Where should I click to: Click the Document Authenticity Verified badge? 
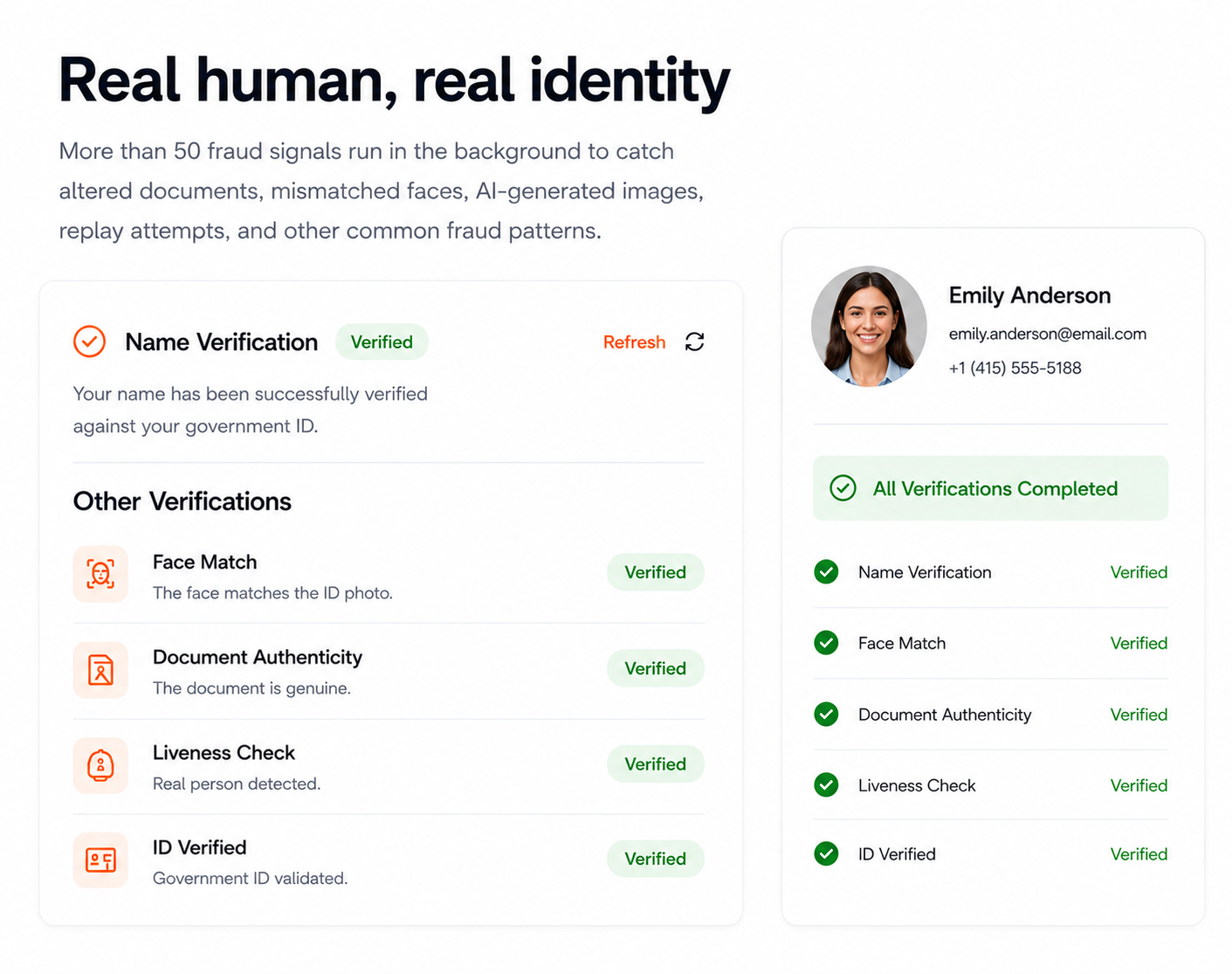(656, 668)
